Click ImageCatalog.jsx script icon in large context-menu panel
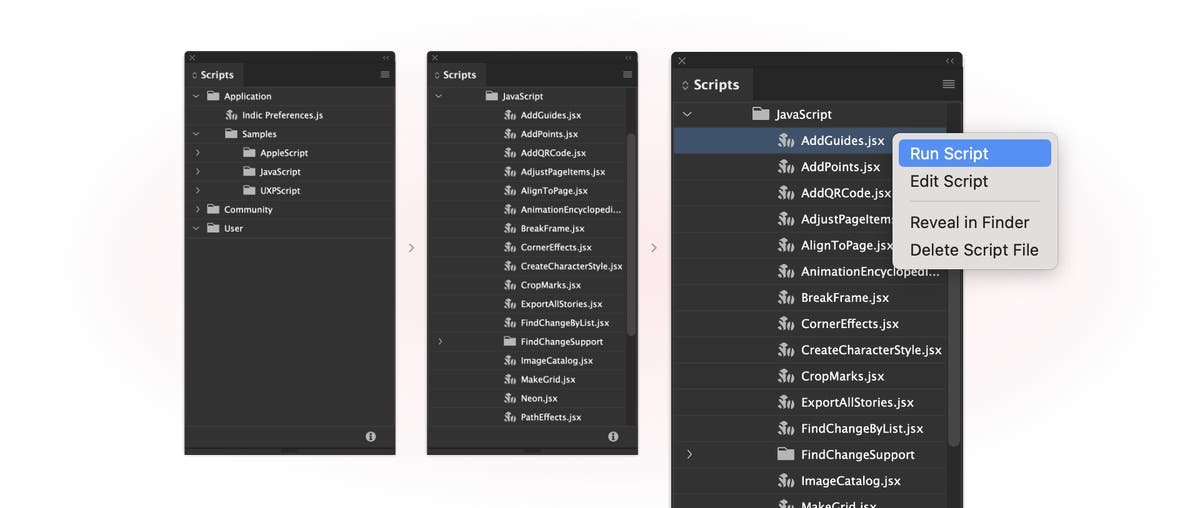Screen dimensions: 1200x508 (x=786, y=481)
